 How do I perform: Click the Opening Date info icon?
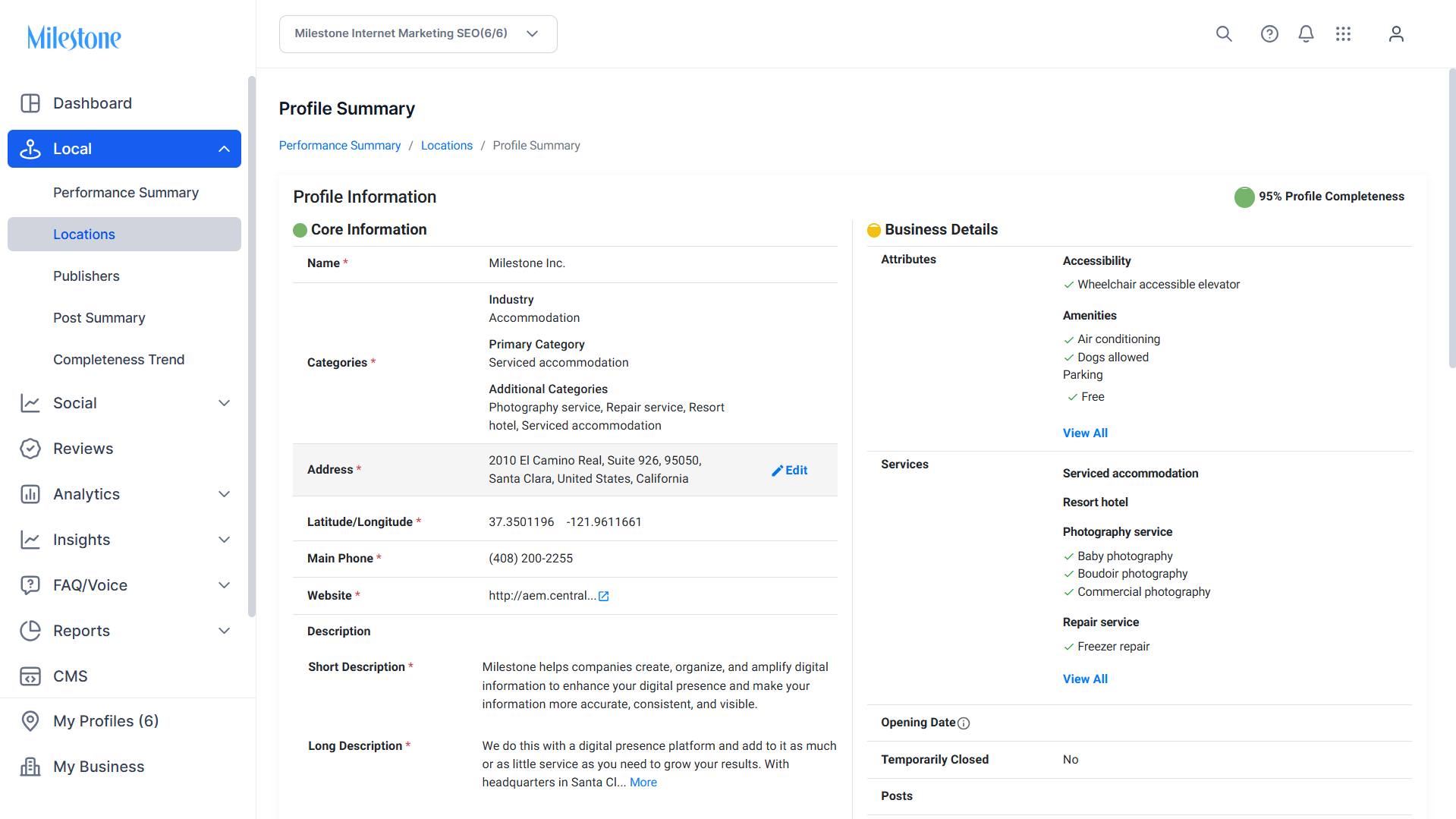964,723
